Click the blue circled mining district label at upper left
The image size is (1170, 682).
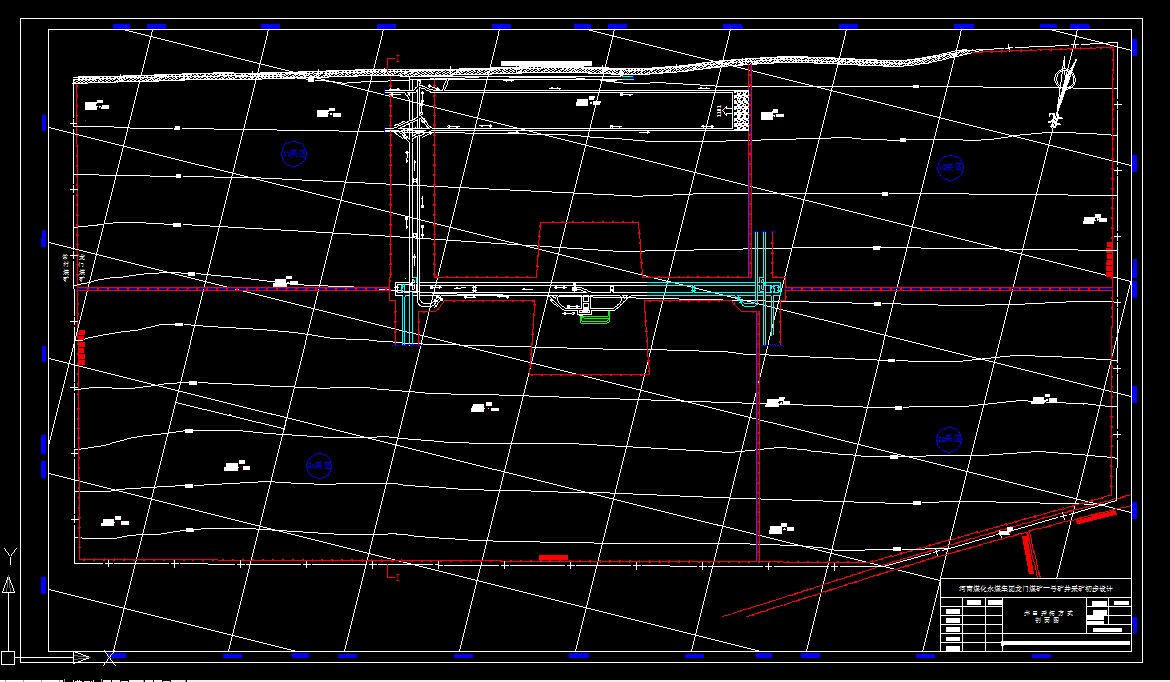[x=294, y=154]
